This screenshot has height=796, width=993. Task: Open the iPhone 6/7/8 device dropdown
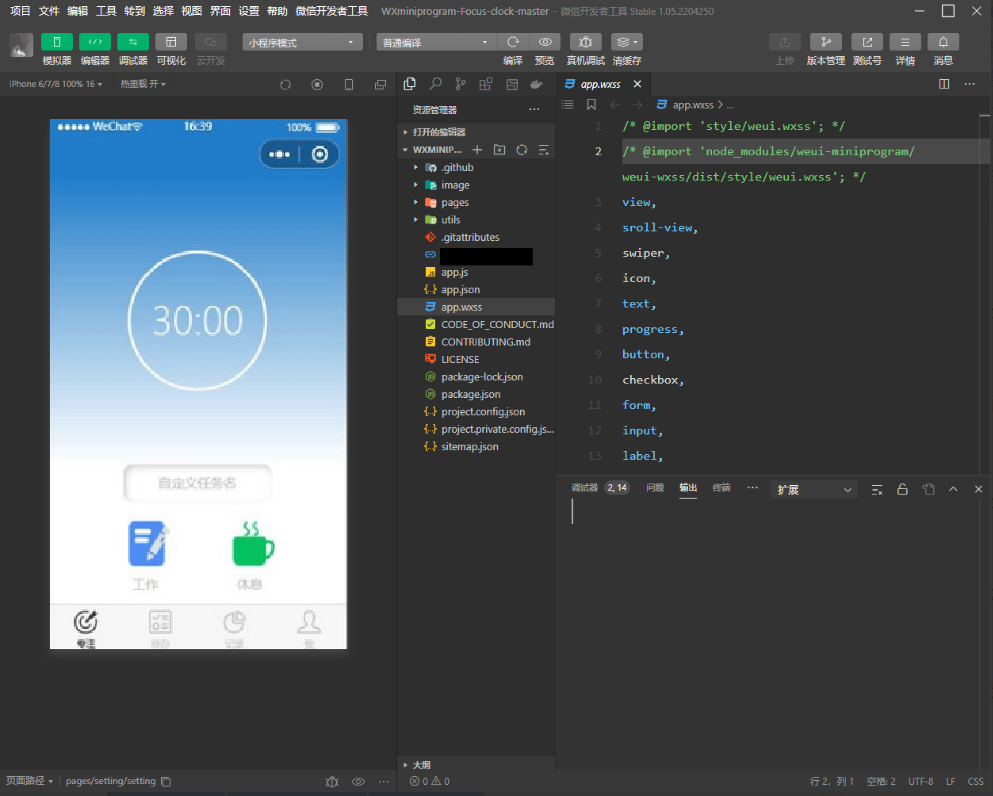click(56, 84)
